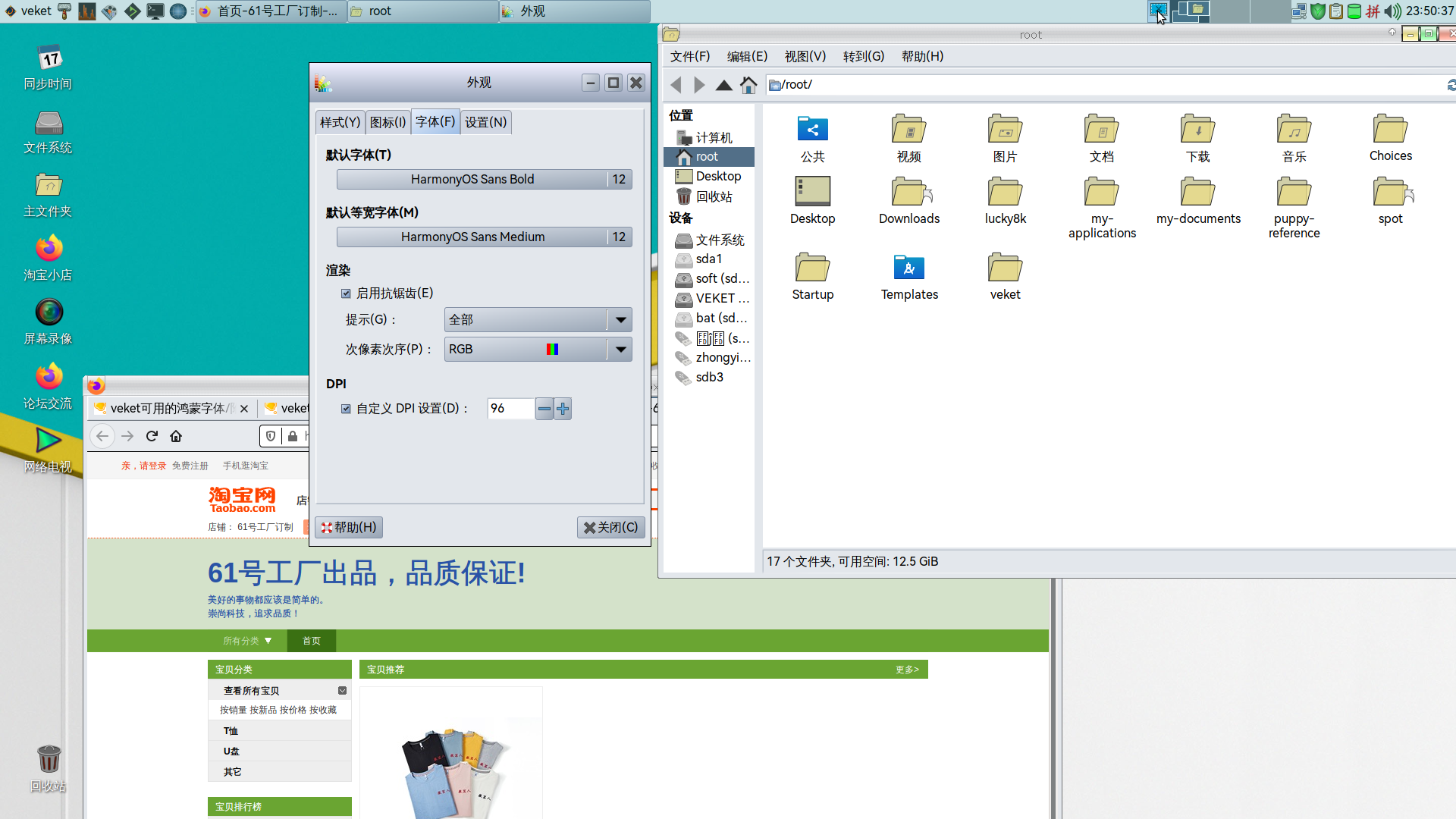Increase DPI with the plus stepper

click(563, 409)
